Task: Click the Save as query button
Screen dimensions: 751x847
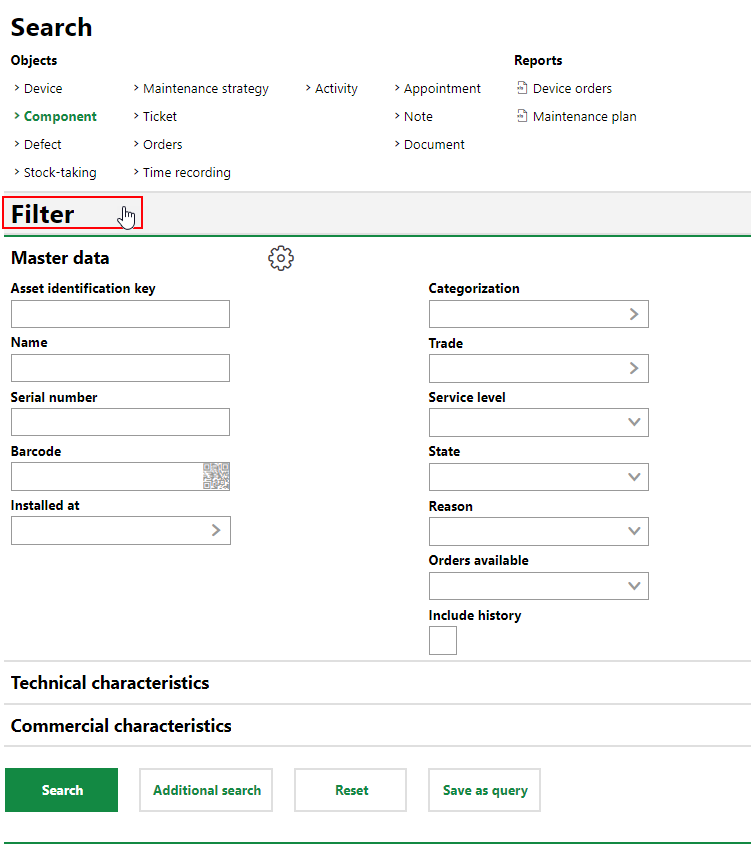Action: [x=484, y=789]
